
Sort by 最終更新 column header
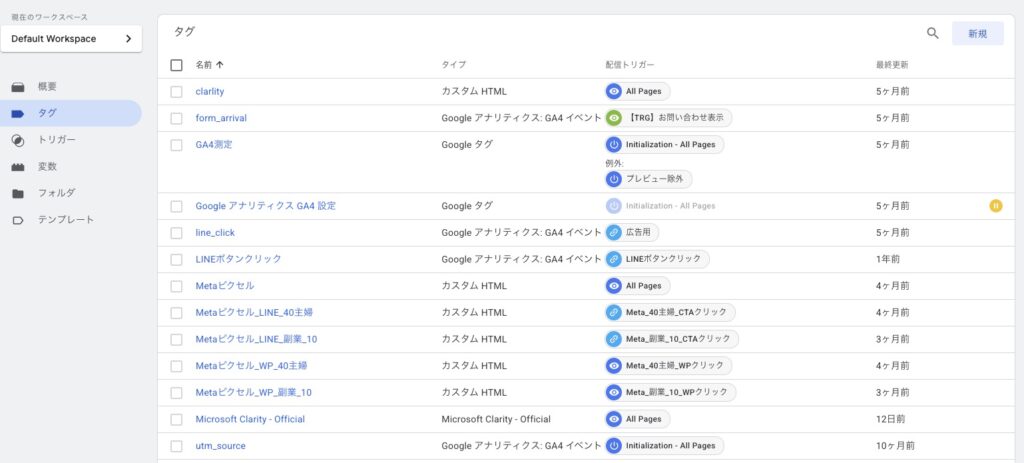(x=892, y=65)
